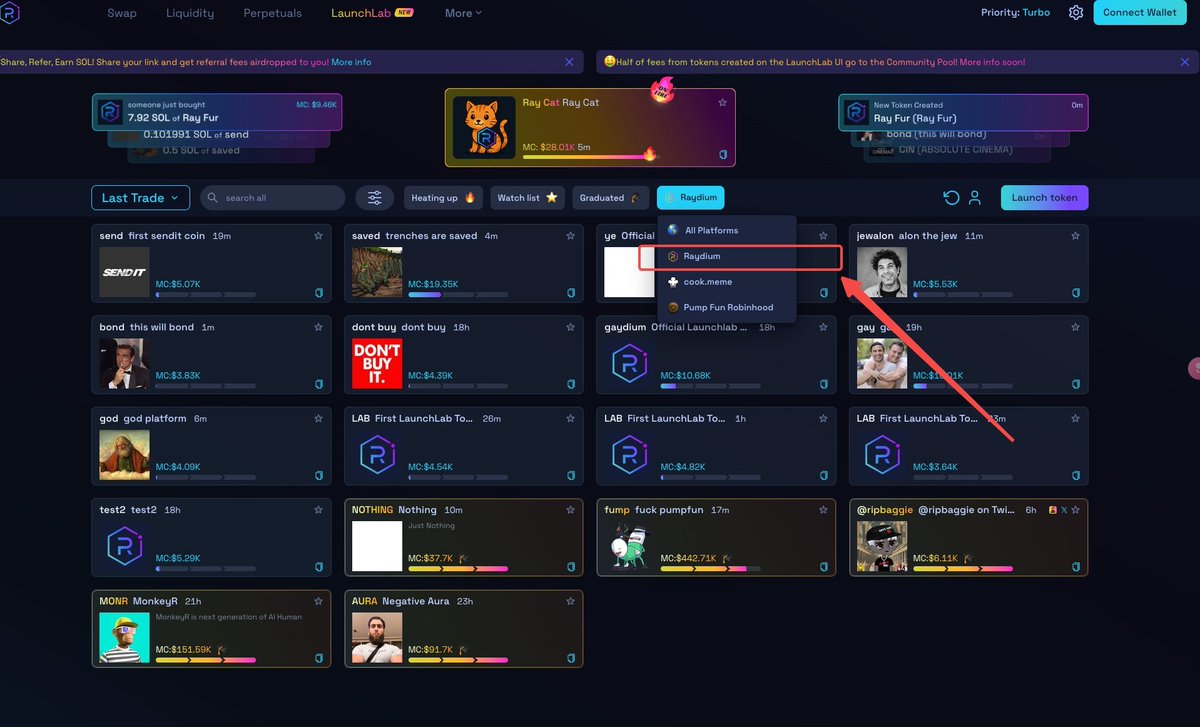Star the god token card

pos(318,418)
